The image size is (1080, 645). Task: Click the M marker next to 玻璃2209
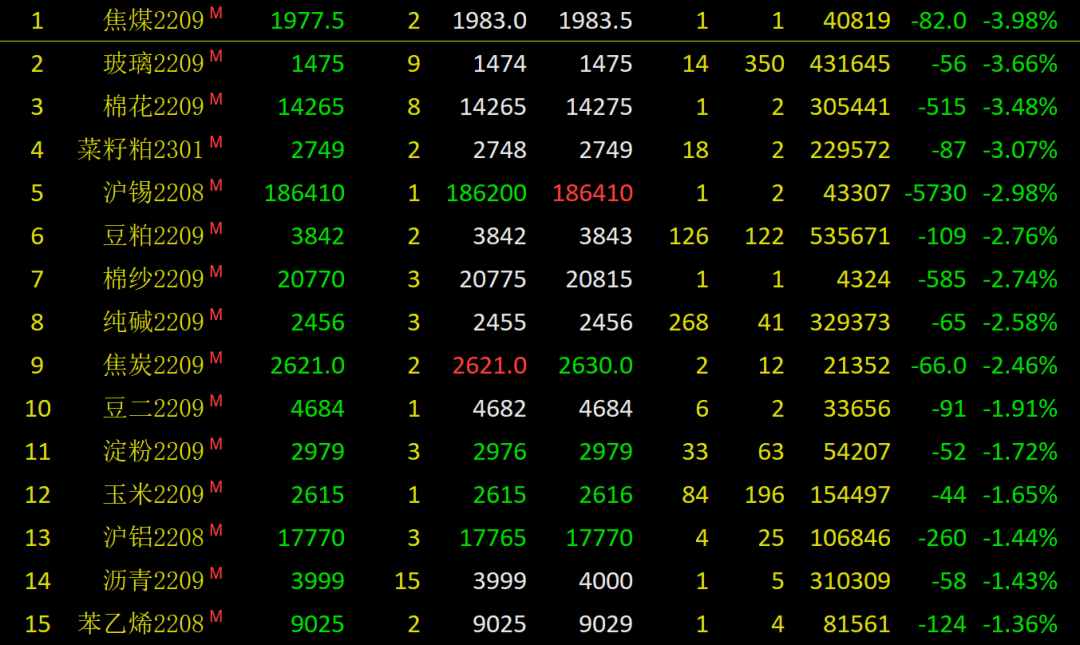tap(216, 56)
